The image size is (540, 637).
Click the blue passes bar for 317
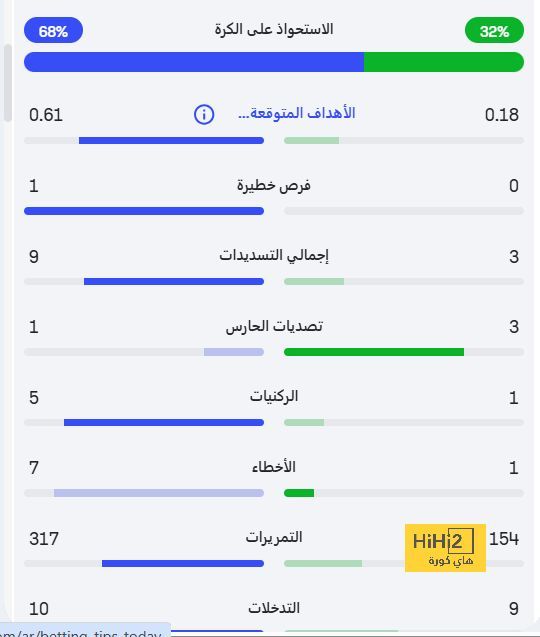[x=183, y=563]
